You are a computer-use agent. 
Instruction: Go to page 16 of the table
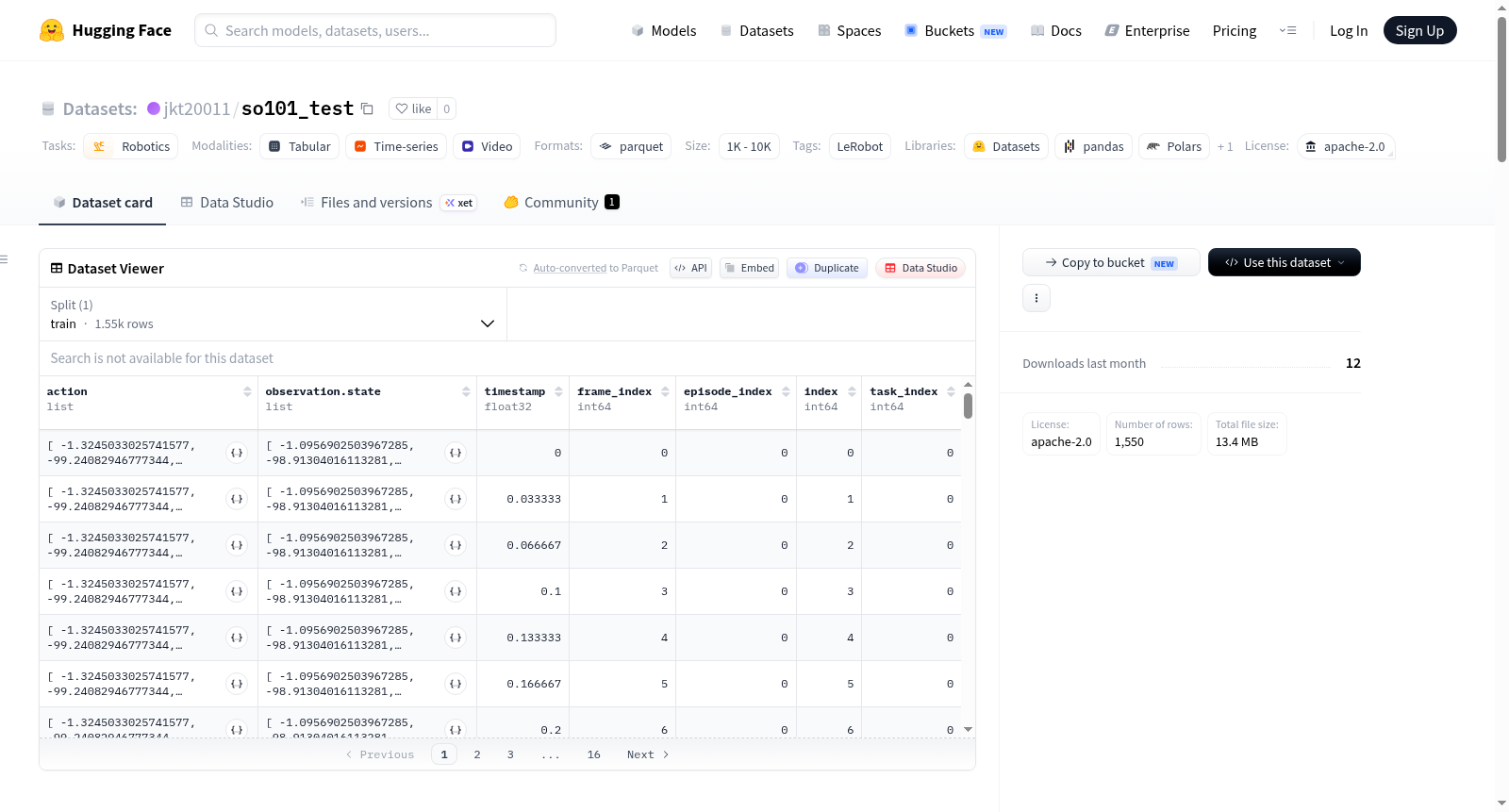pos(593,754)
